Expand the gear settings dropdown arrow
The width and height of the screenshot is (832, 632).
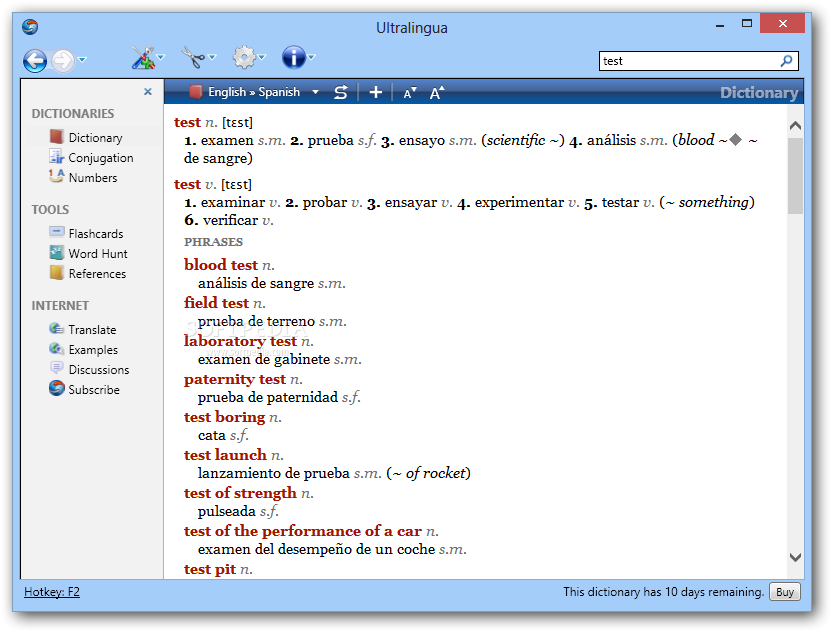(x=262, y=57)
